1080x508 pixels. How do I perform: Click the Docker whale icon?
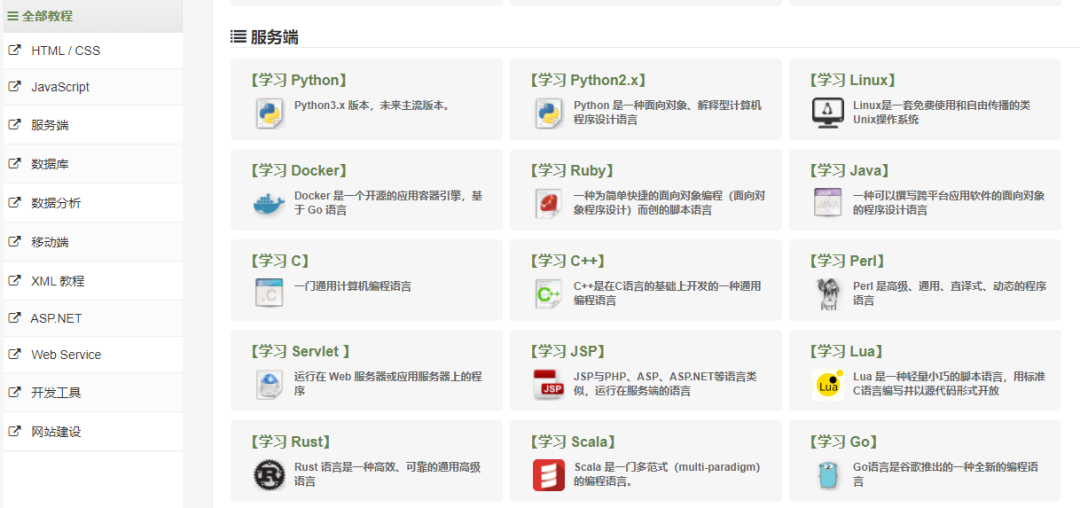[x=269, y=204]
